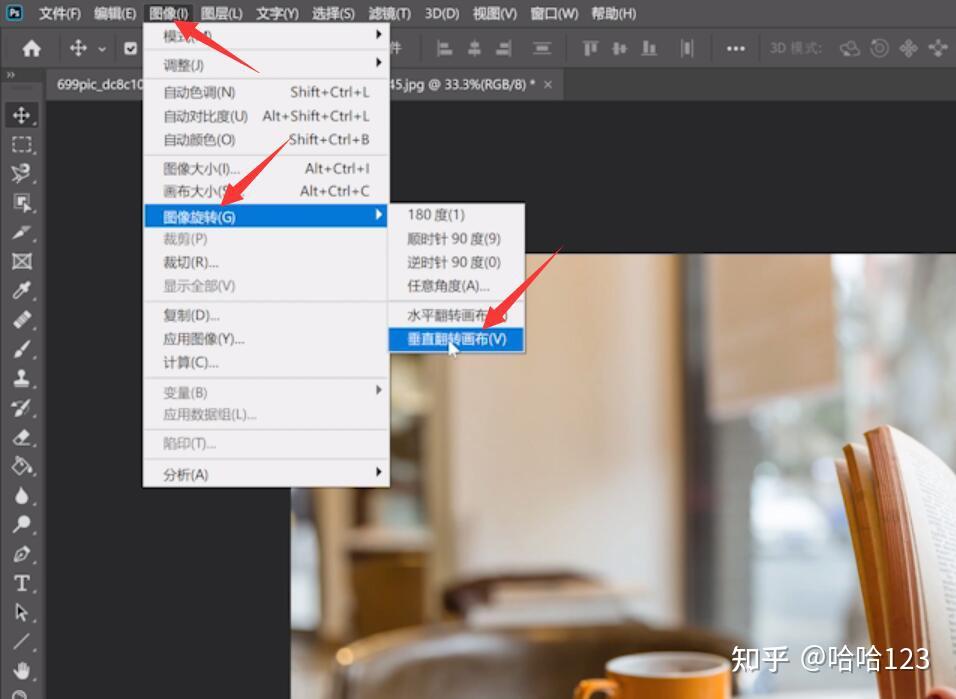Choose 垂直翻转画布(V) from the submenu

[457, 339]
